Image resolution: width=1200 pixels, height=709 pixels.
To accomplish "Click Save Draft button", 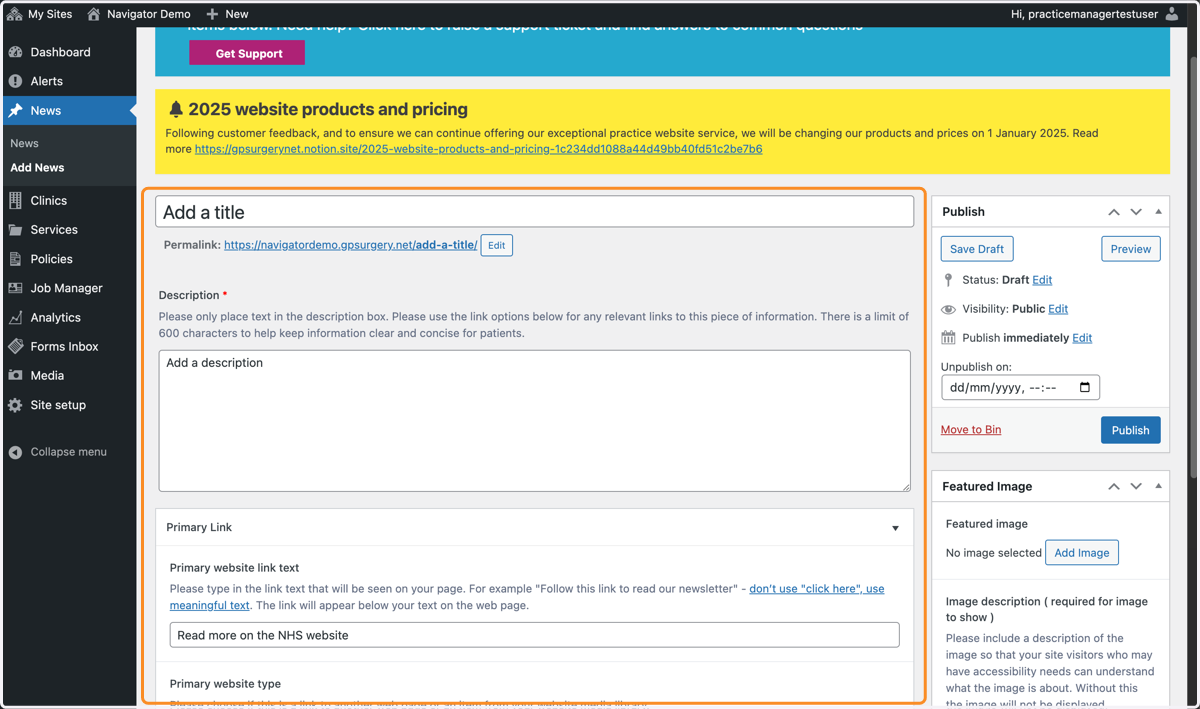I will [977, 249].
